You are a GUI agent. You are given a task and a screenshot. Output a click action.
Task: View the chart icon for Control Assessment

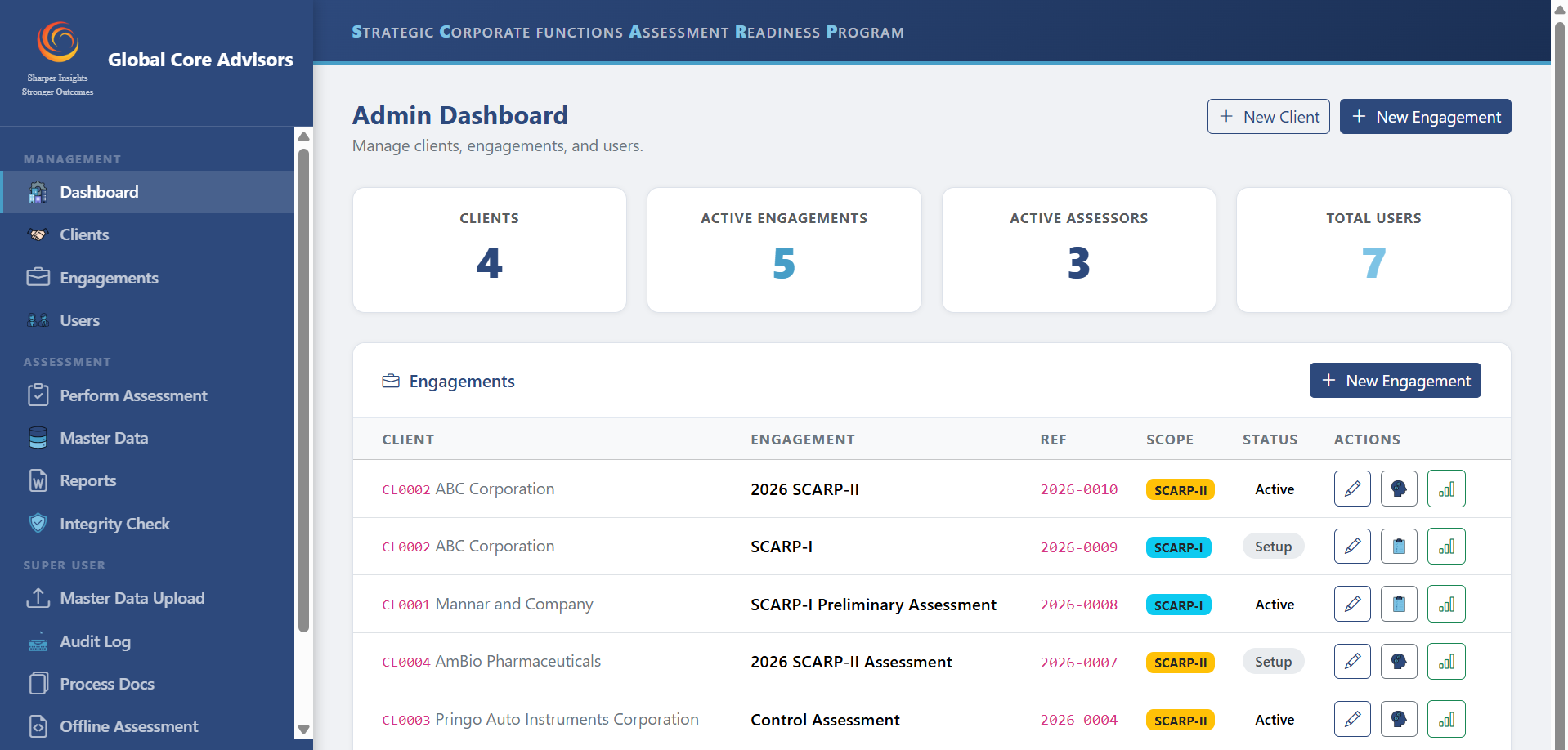(x=1446, y=719)
